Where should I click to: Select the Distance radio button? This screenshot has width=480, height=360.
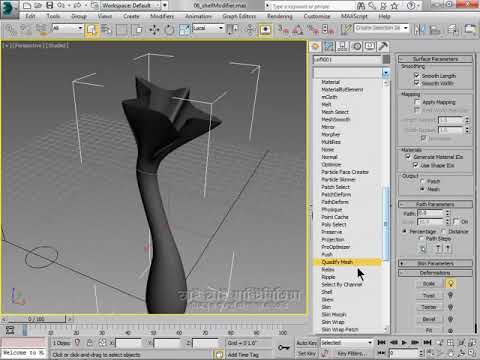[x=444, y=231]
